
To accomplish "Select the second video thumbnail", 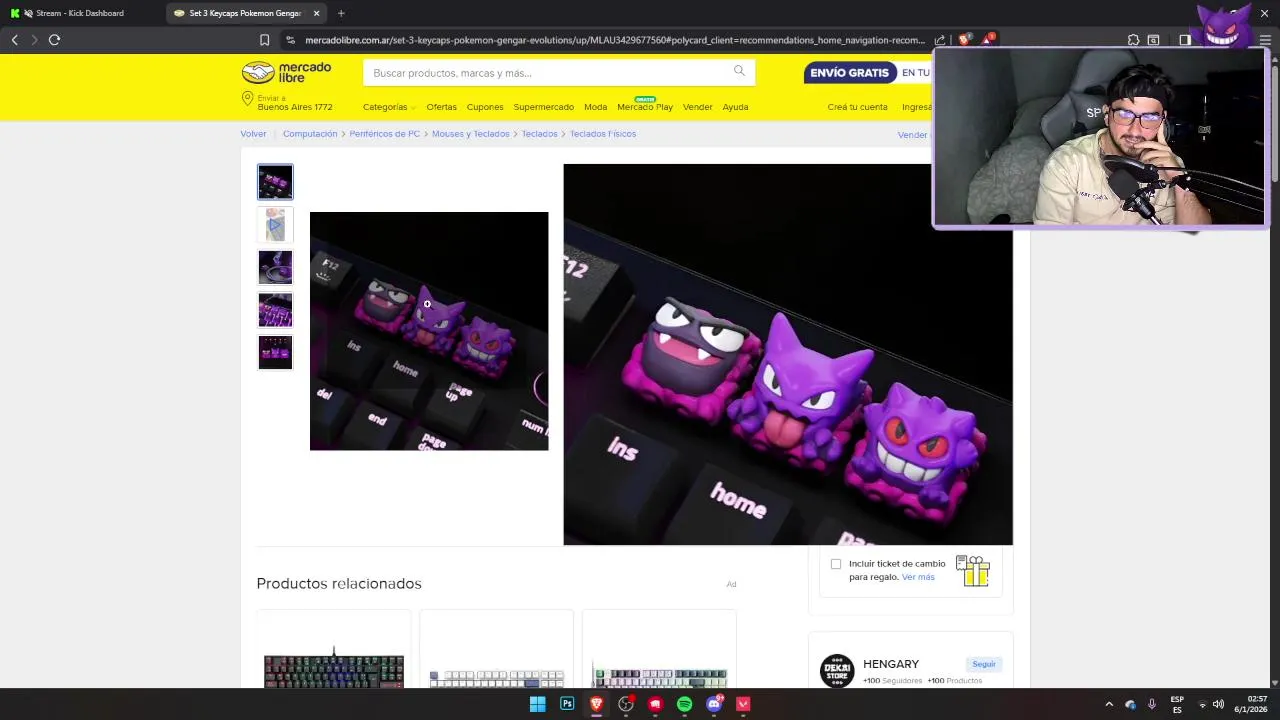I will (275, 225).
